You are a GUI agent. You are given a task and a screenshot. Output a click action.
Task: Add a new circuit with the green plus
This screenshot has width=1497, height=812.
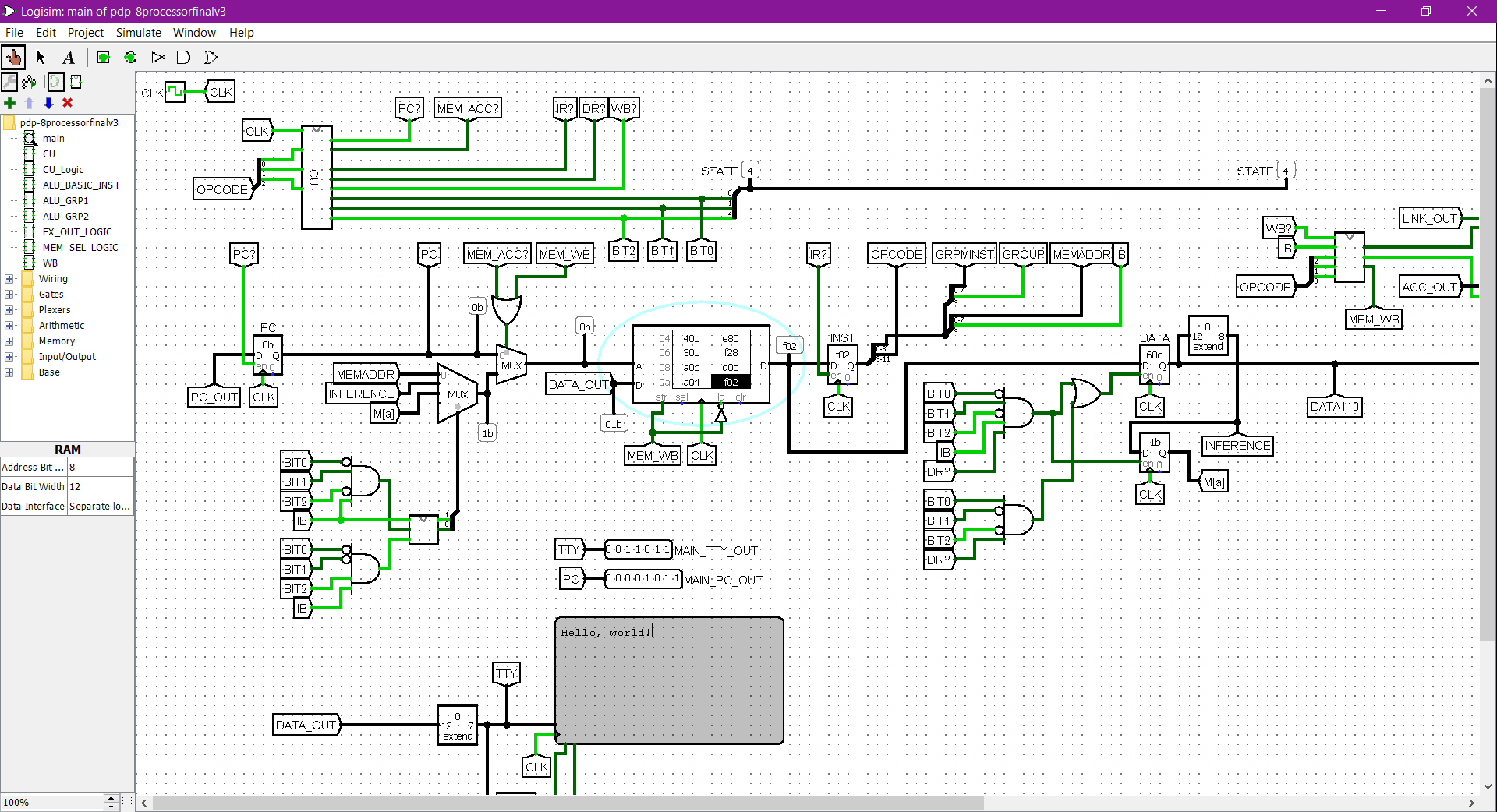point(9,103)
